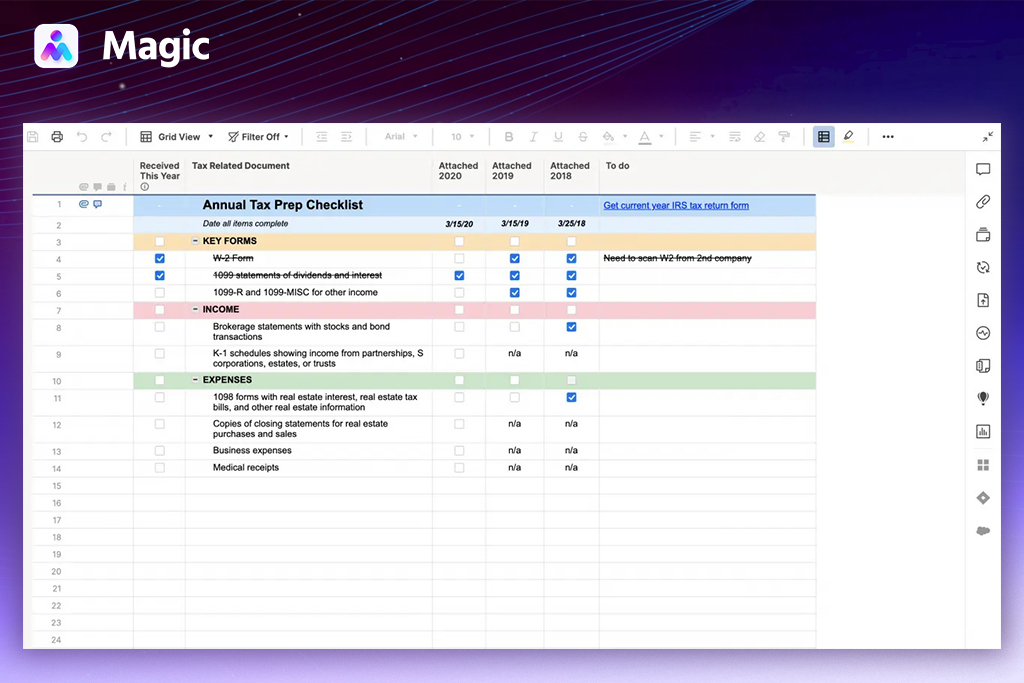The height and width of the screenshot is (683, 1024).
Task: Open the Attachments paperclip panel
Action: 983,202
